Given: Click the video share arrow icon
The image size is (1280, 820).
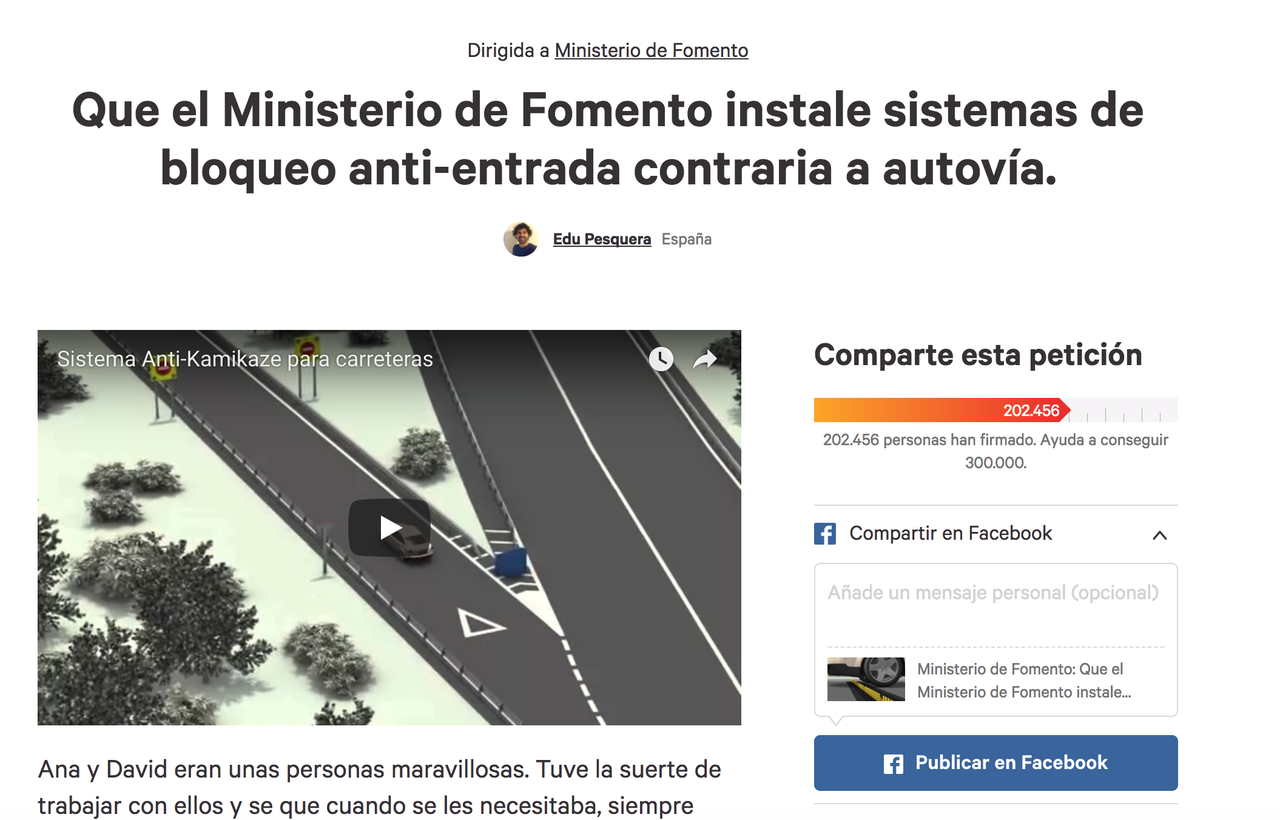Looking at the screenshot, I should tap(706, 359).
